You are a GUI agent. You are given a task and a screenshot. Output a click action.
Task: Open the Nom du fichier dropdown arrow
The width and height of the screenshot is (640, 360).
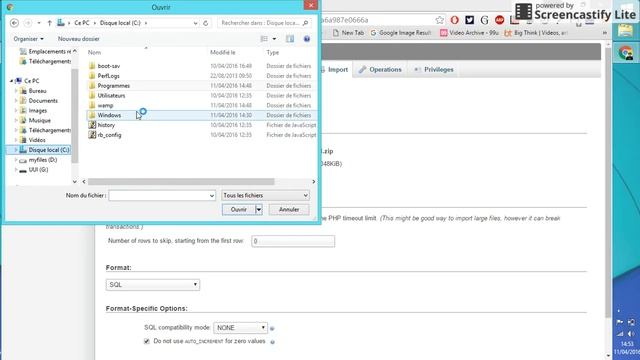(x=212, y=196)
